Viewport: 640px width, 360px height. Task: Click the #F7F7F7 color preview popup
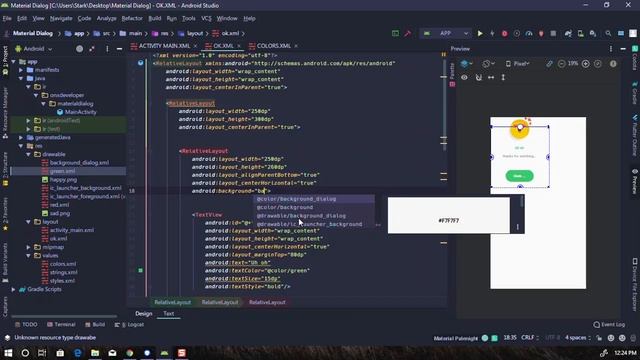[449, 216]
